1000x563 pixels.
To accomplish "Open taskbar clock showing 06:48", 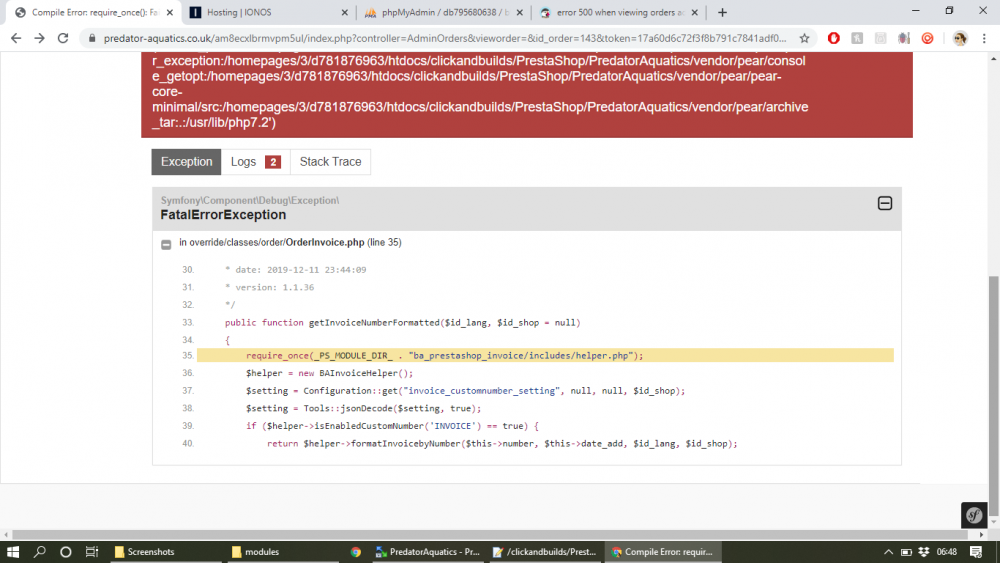I will (x=947, y=552).
